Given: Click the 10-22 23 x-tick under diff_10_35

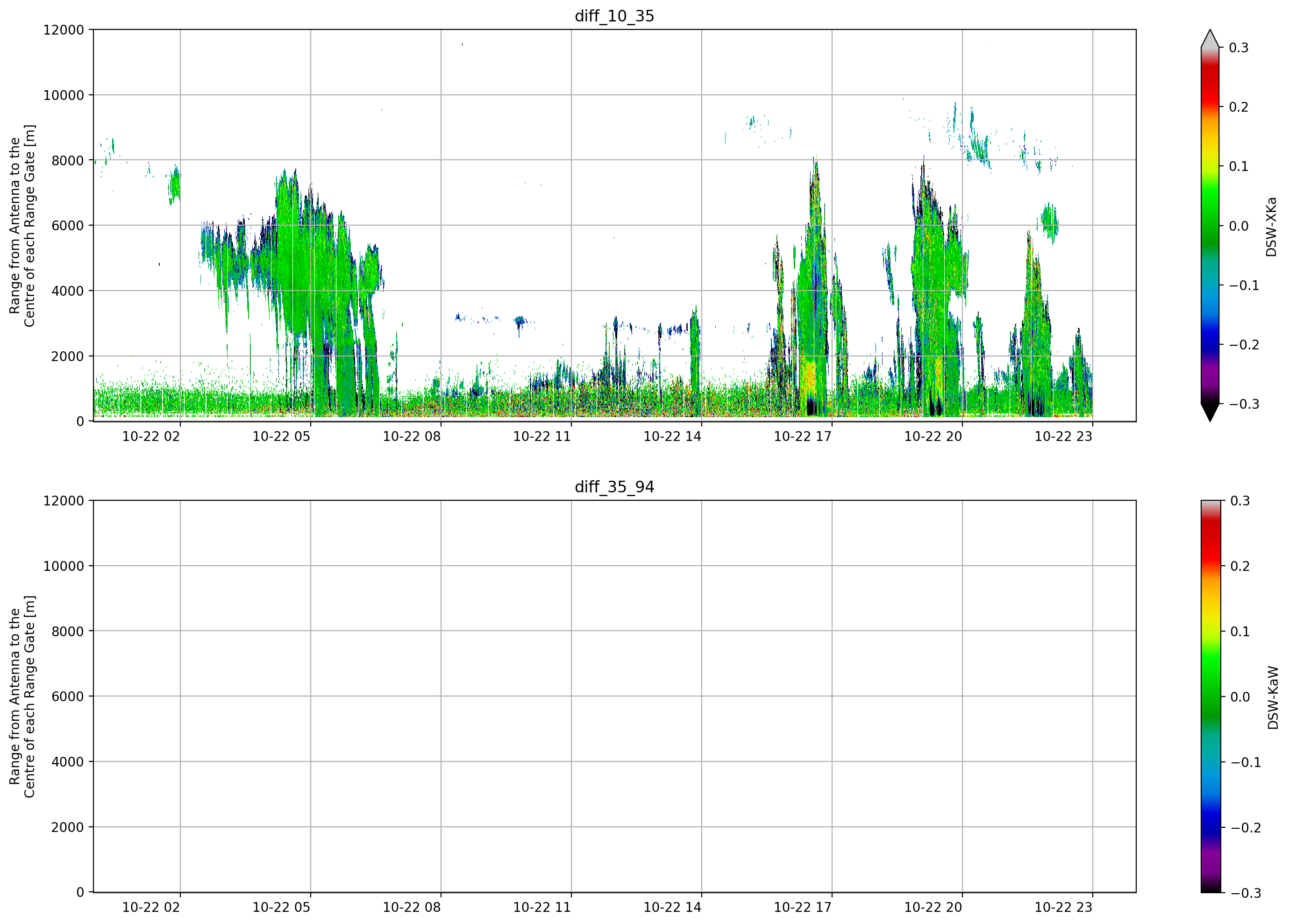Looking at the screenshot, I should [1063, 436].
